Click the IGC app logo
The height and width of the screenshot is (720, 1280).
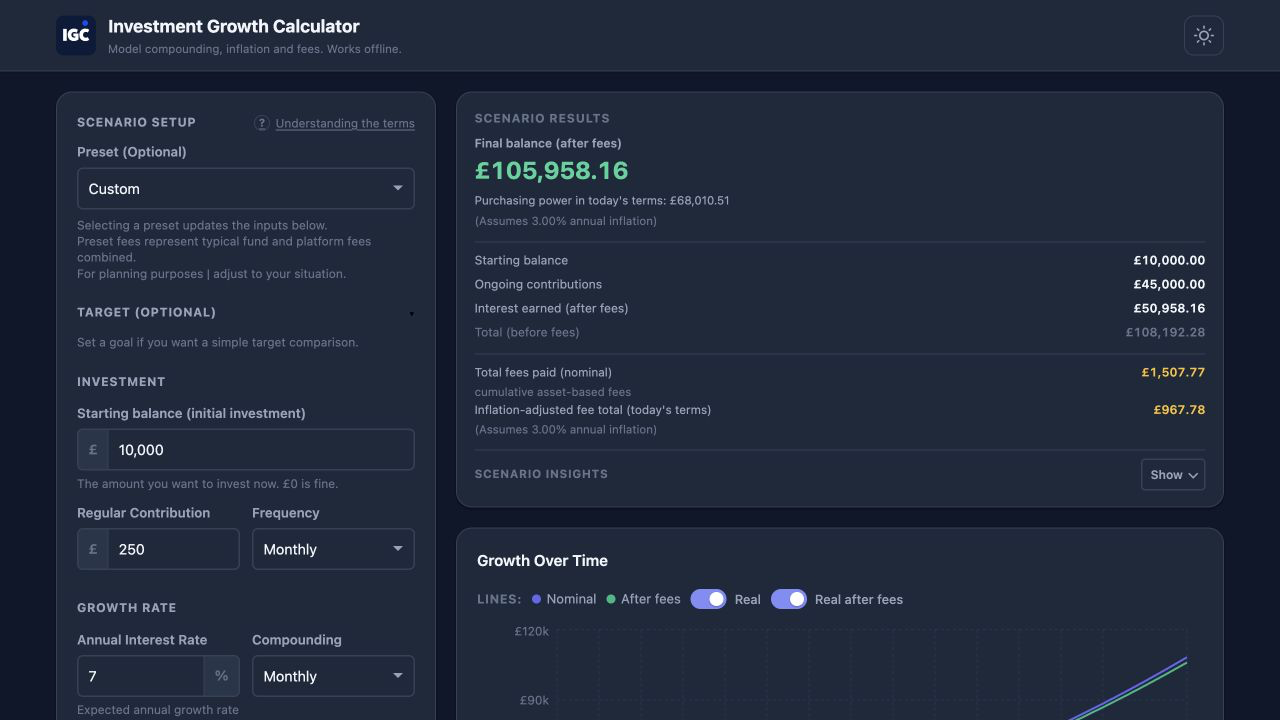[x=76, y=35]
